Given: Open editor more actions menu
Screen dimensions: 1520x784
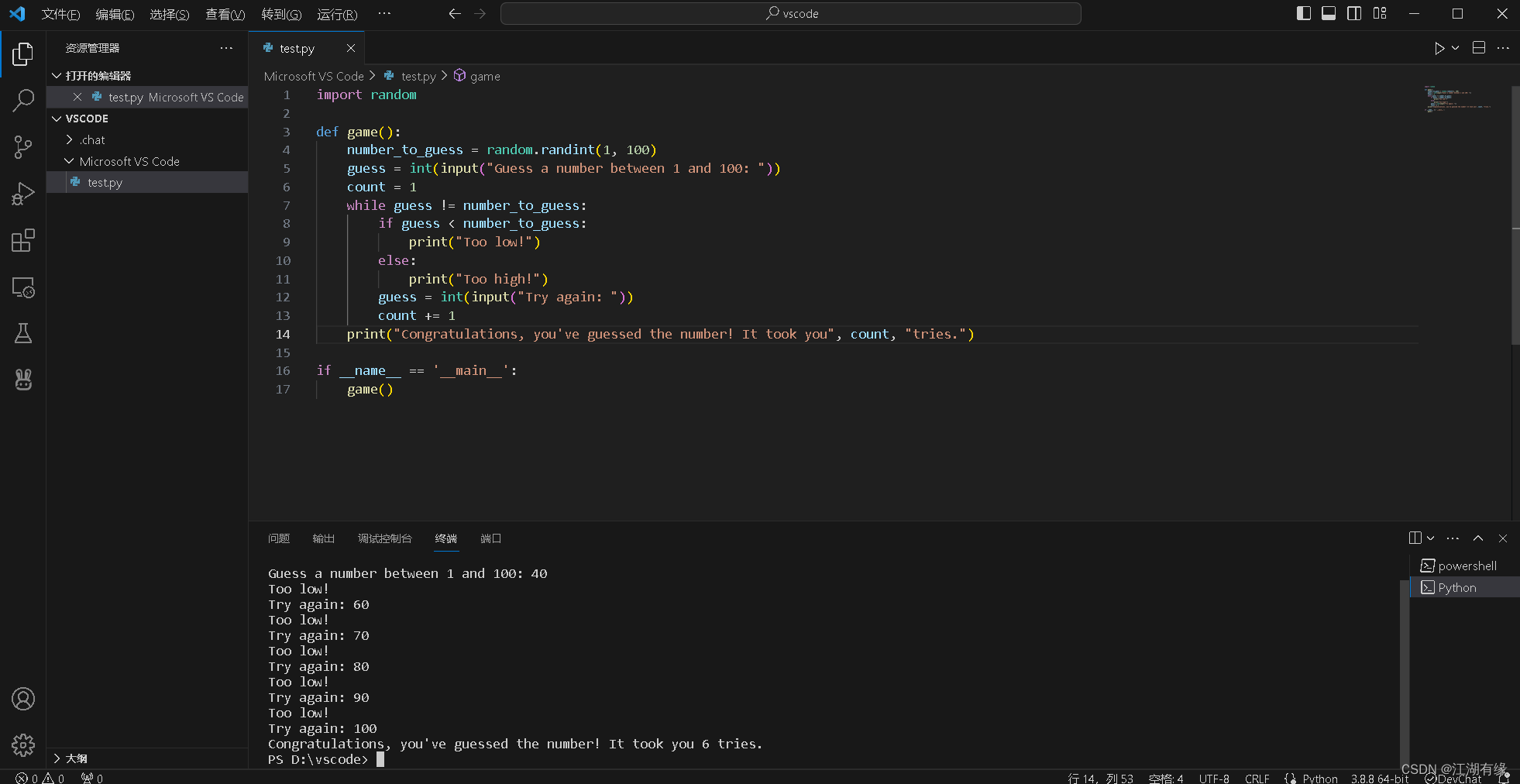Looking at the screenshot, I should click(1503, 48).
